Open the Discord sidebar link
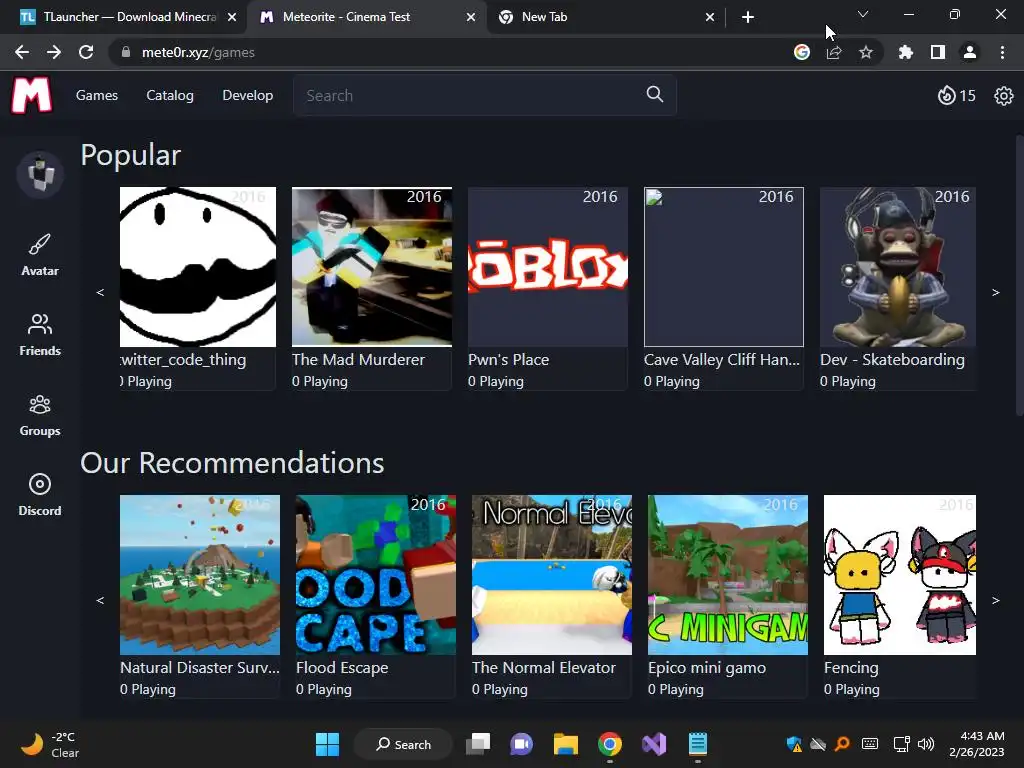The height and width of the screenshot is (768, 1024). click(x=40, y=495)
